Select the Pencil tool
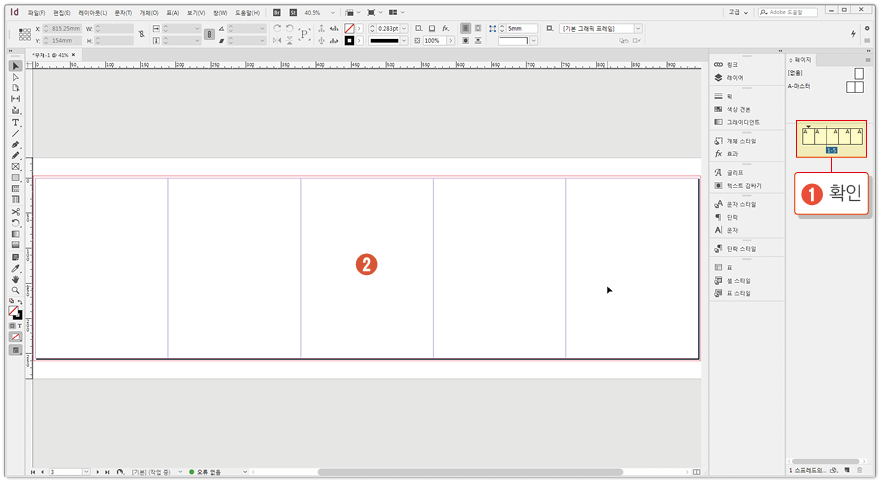The width and height of the screenshot is (880, 481). 16,155
